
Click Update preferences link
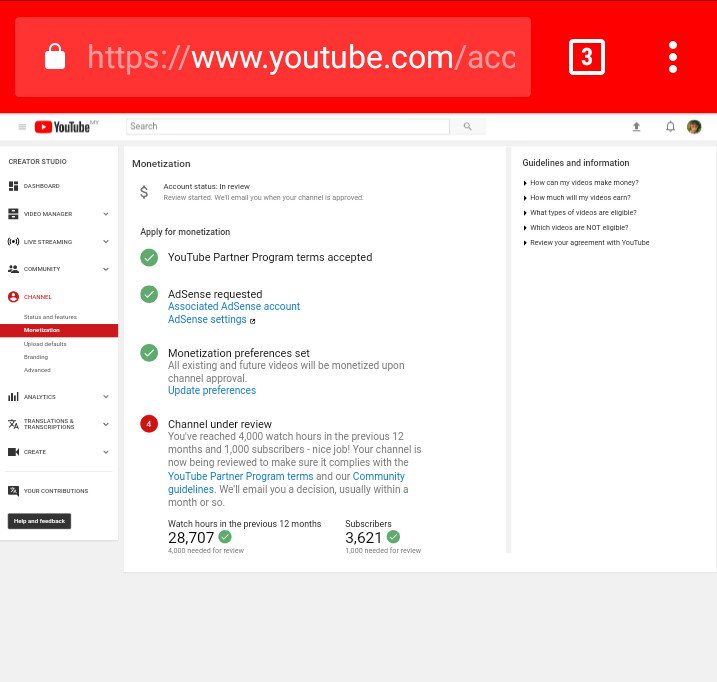tap(212, 390)
